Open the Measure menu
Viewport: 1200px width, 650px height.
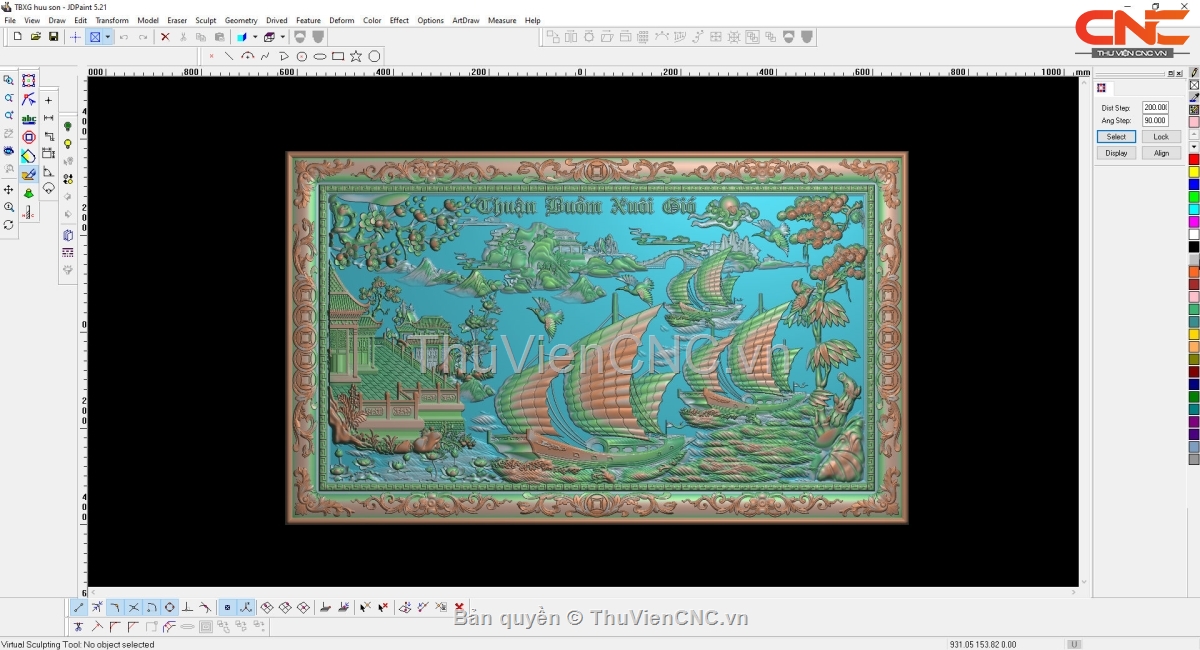tap(502, 20)
